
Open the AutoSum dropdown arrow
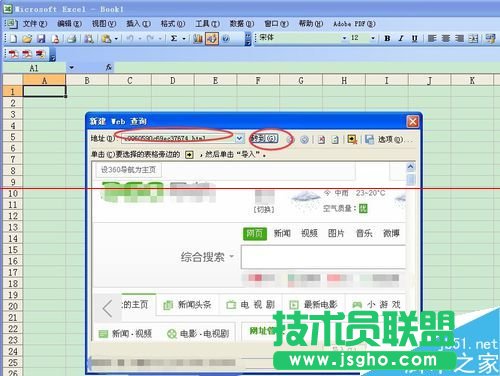coord(184,39)
